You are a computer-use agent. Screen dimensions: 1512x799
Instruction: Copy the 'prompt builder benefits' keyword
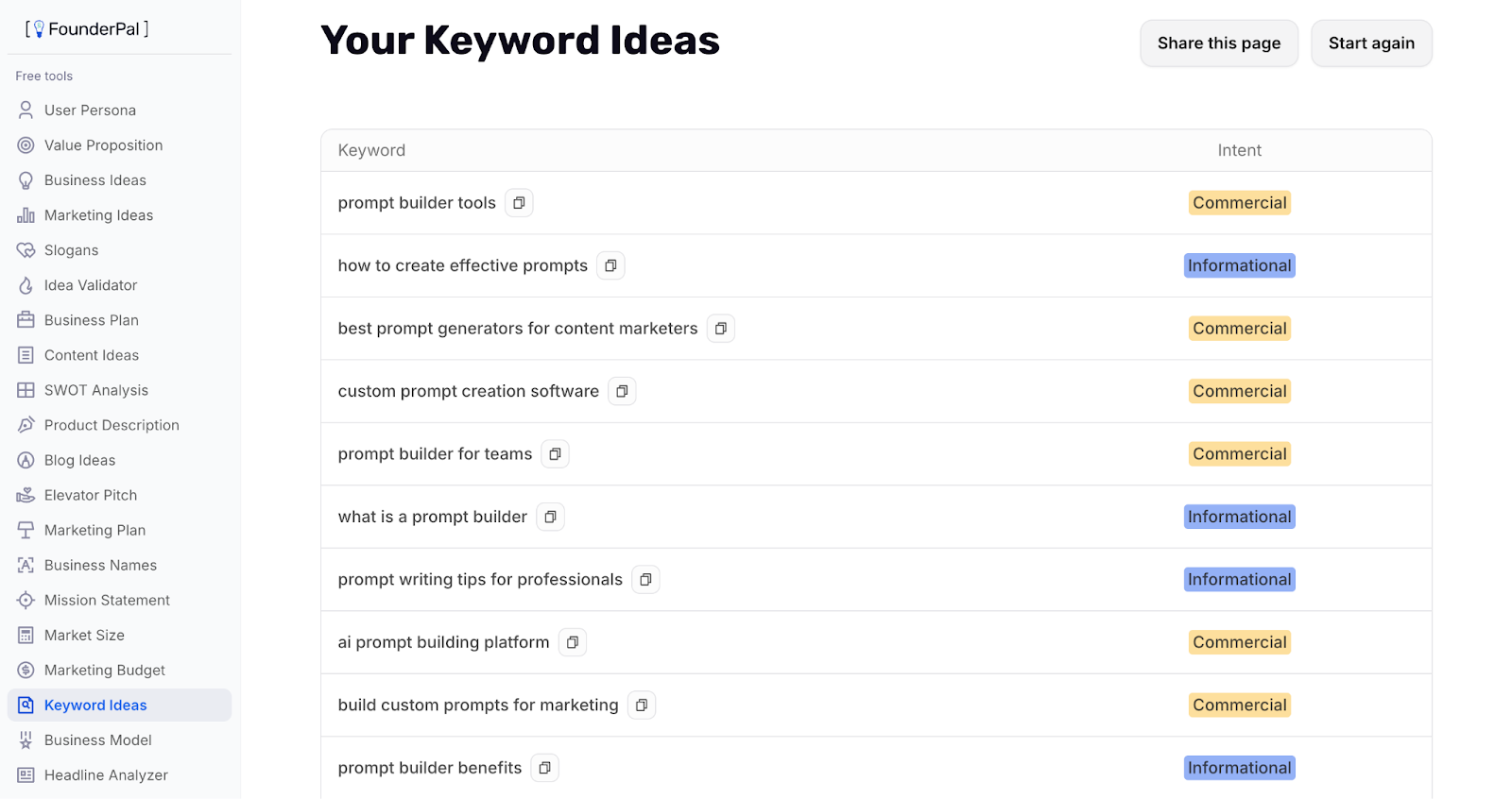point(544,768)
